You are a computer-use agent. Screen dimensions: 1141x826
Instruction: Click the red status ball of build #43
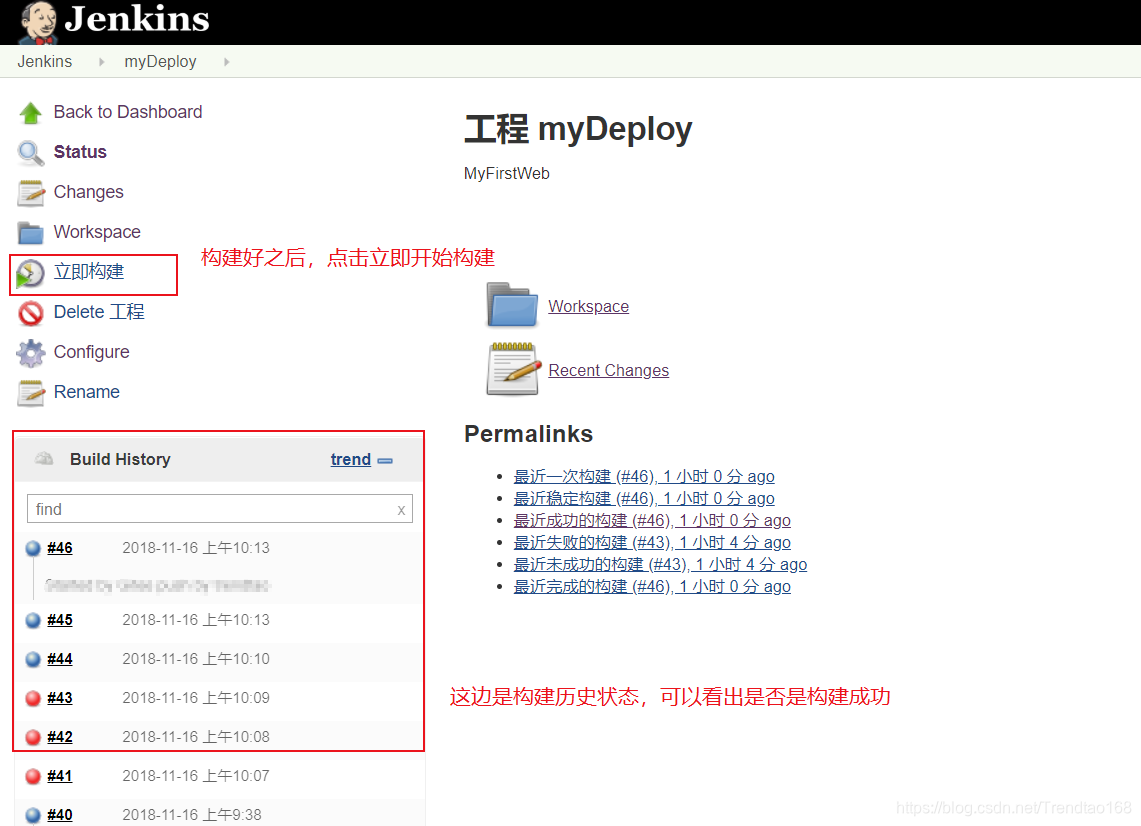click(x=33, y=699)
